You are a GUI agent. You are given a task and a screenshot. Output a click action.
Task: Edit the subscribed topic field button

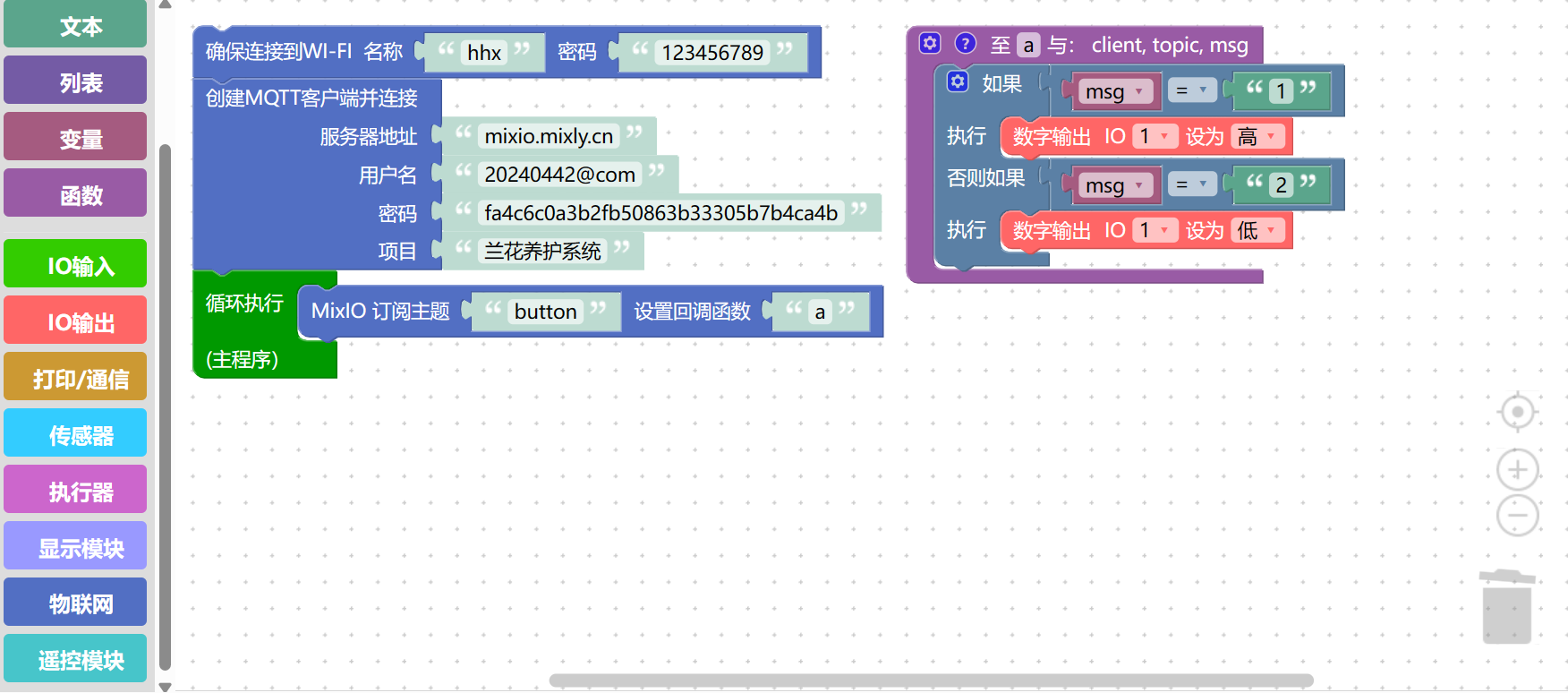(546, 312)
